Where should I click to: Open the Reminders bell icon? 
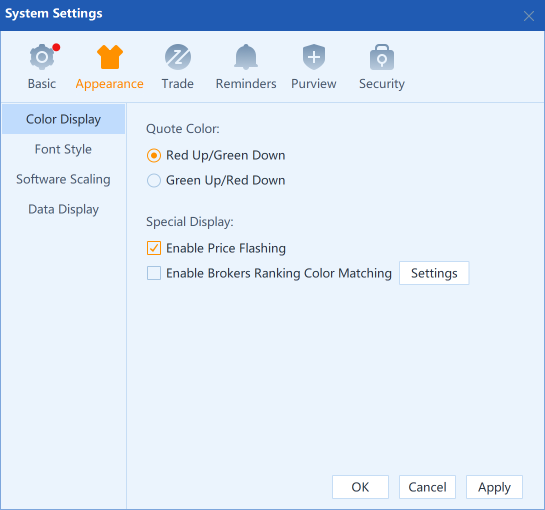[x=246, y=57]
